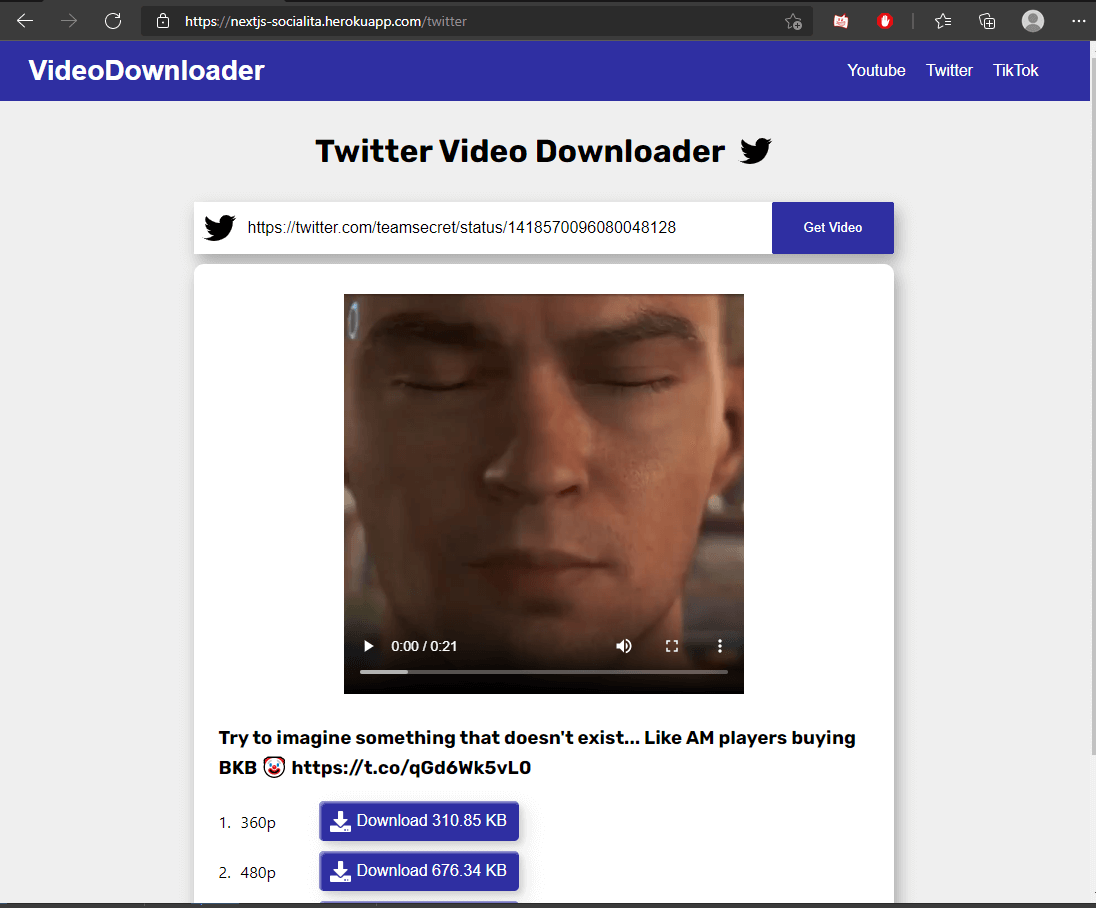Click the Twitter Video Downloader heading
The width and height of the screenshot is (1096, 908).
(x=520, y=151)
